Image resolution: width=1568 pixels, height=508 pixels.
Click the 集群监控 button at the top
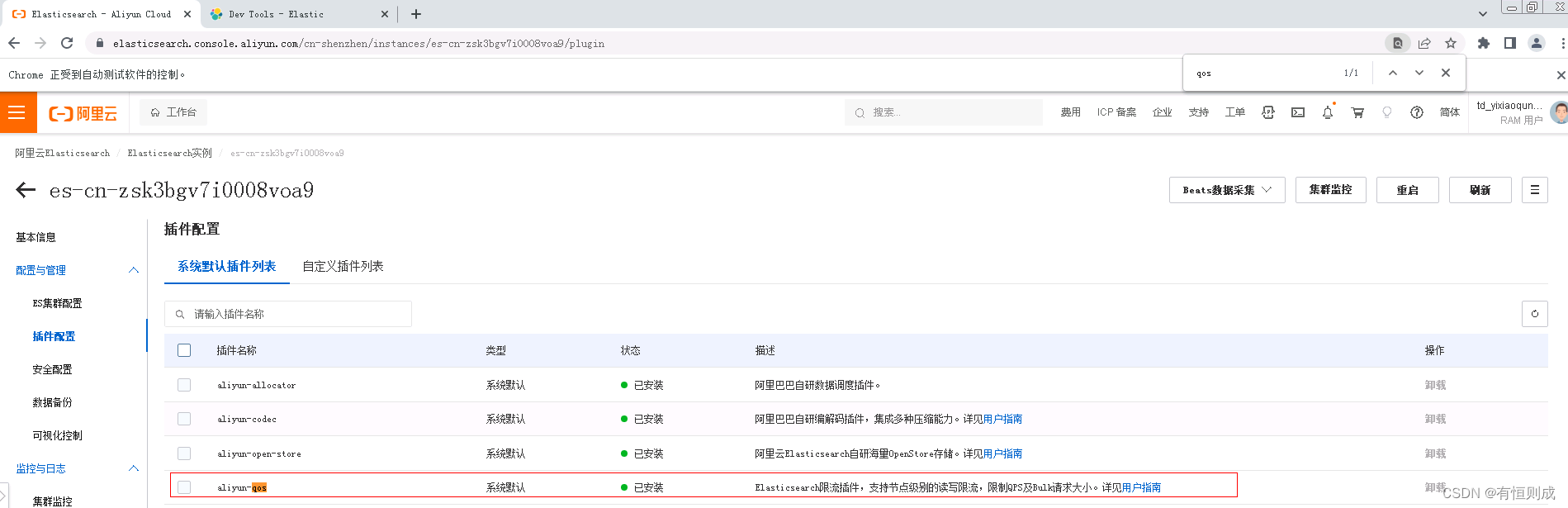1331,190
